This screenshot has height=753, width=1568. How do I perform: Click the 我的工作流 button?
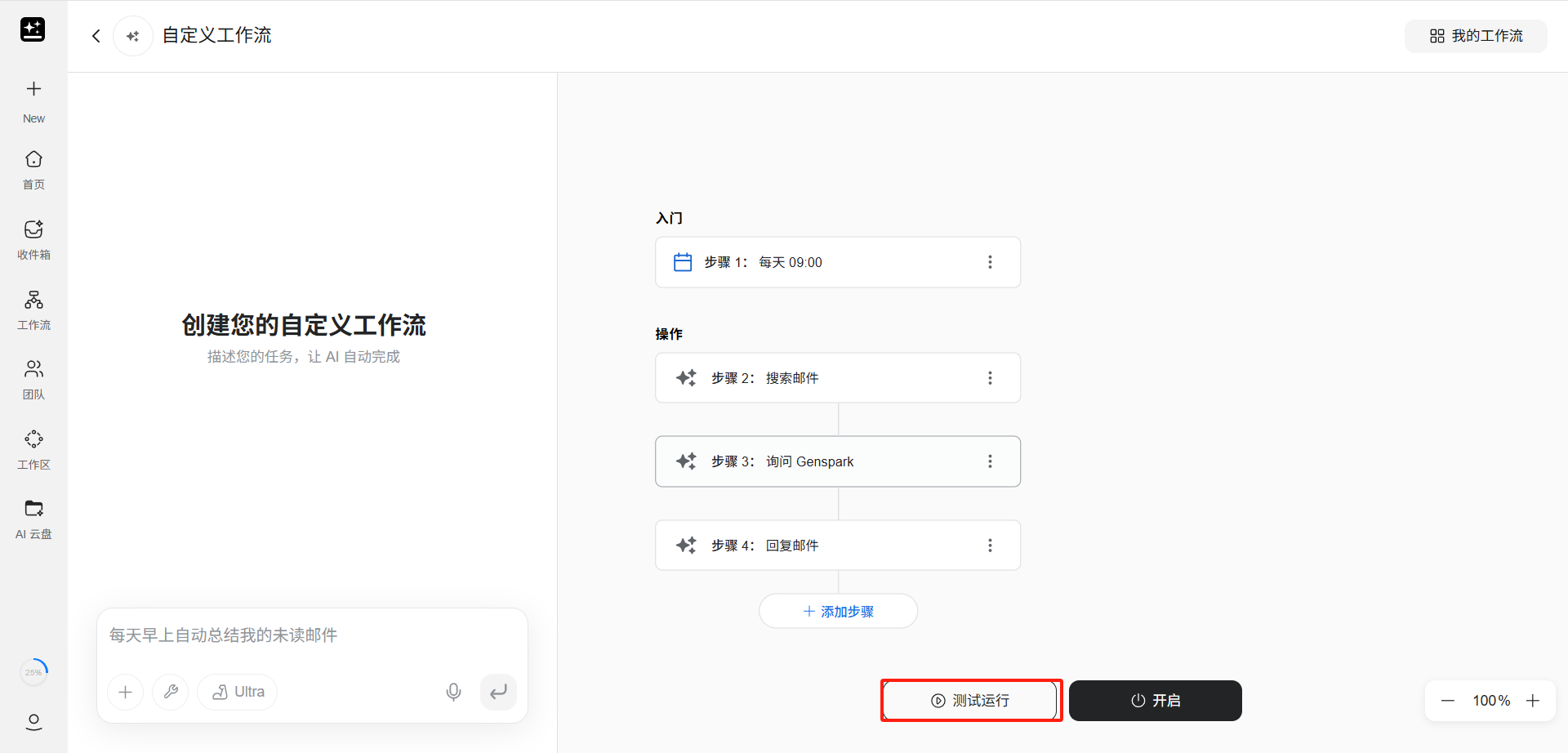1476,36
